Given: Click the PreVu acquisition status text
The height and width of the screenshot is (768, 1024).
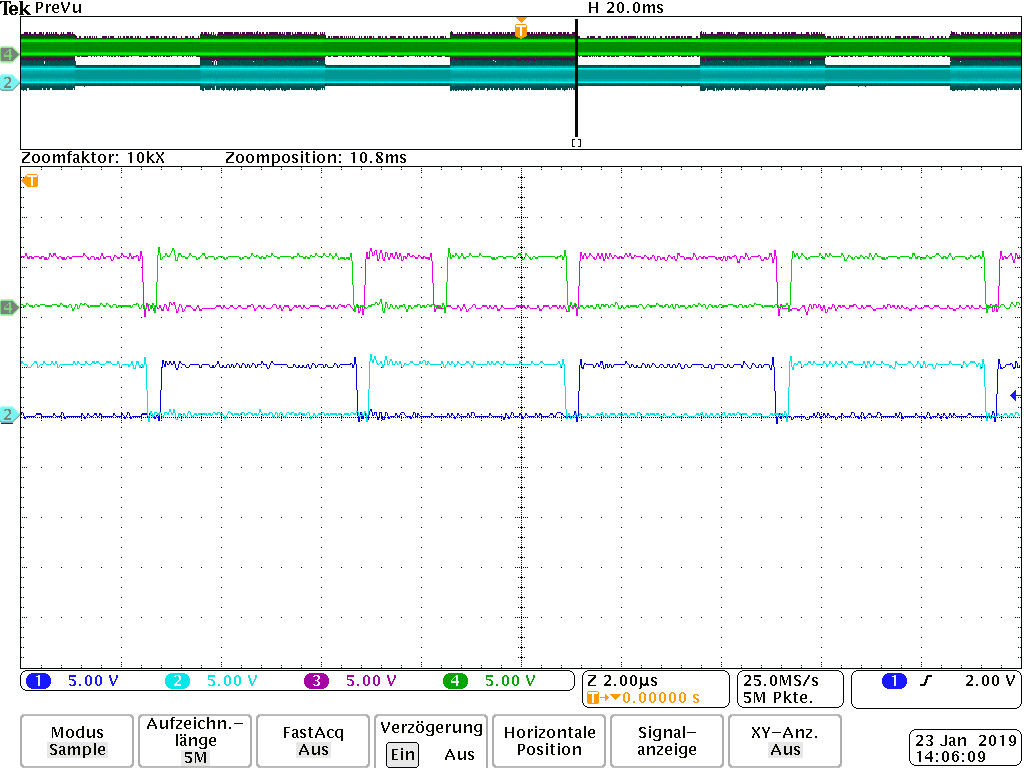Looking at the screenshot, I should (x=58, y=8).
